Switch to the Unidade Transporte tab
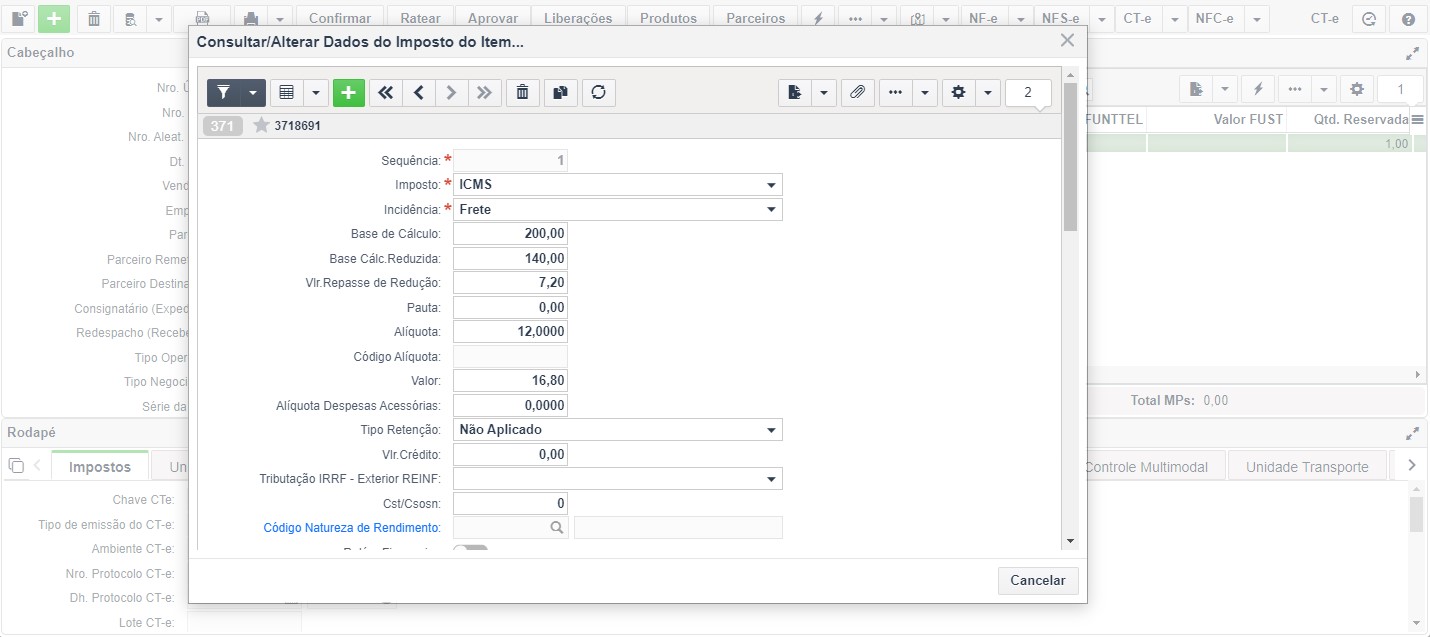Screen dimensions: 1430x637 coord(1307,467)
